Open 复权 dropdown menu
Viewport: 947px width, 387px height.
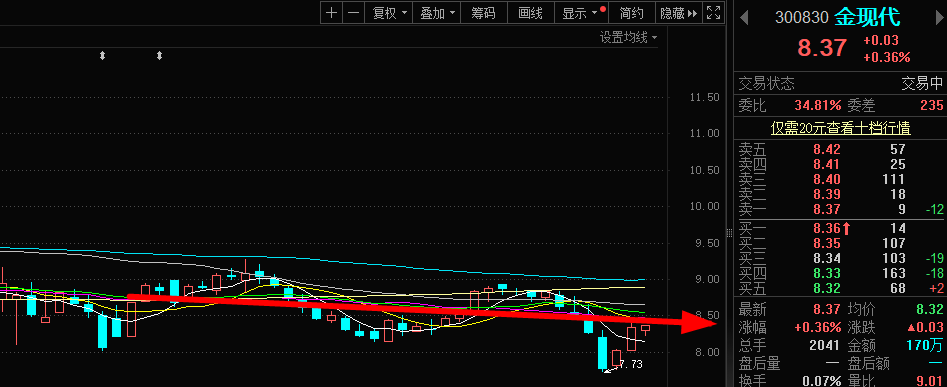click(x=389, y=13)
